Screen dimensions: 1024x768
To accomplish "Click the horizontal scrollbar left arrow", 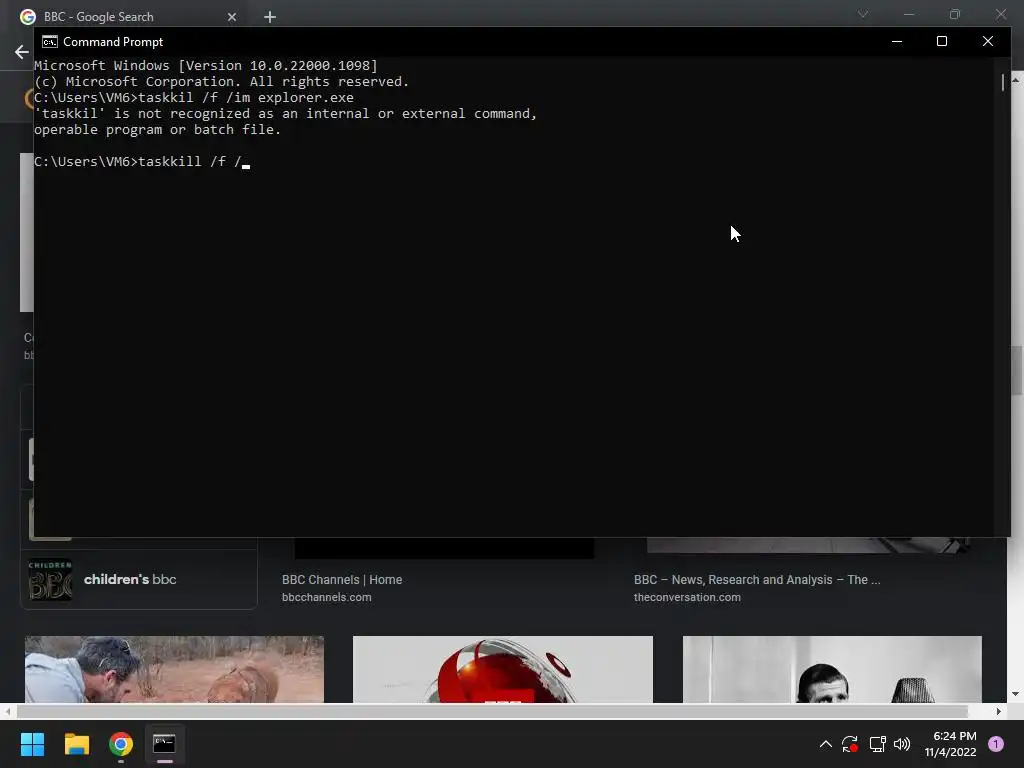I will pos(7,711).
